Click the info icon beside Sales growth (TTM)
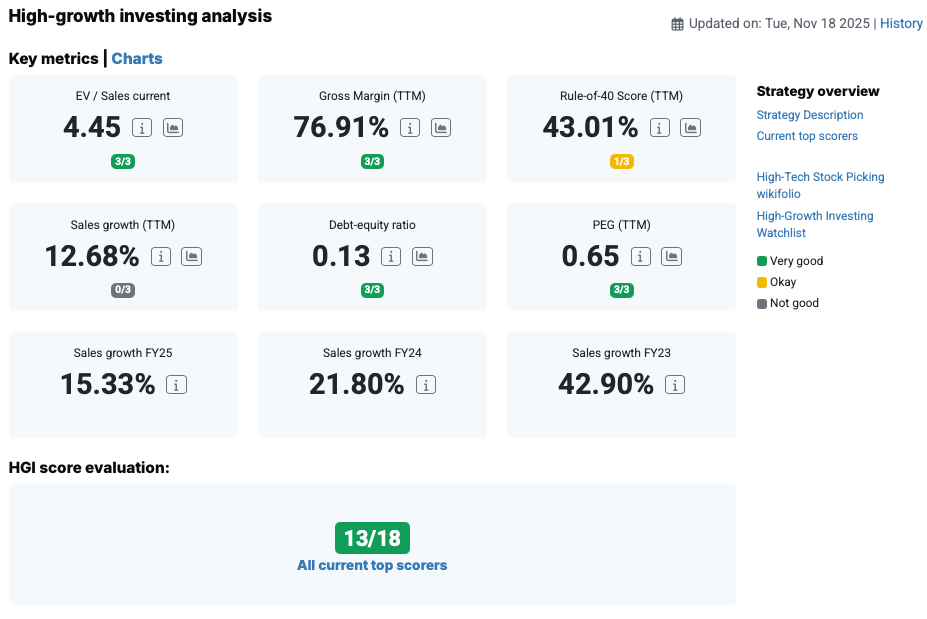Screen dimensions: 927x619 (161, 257)
